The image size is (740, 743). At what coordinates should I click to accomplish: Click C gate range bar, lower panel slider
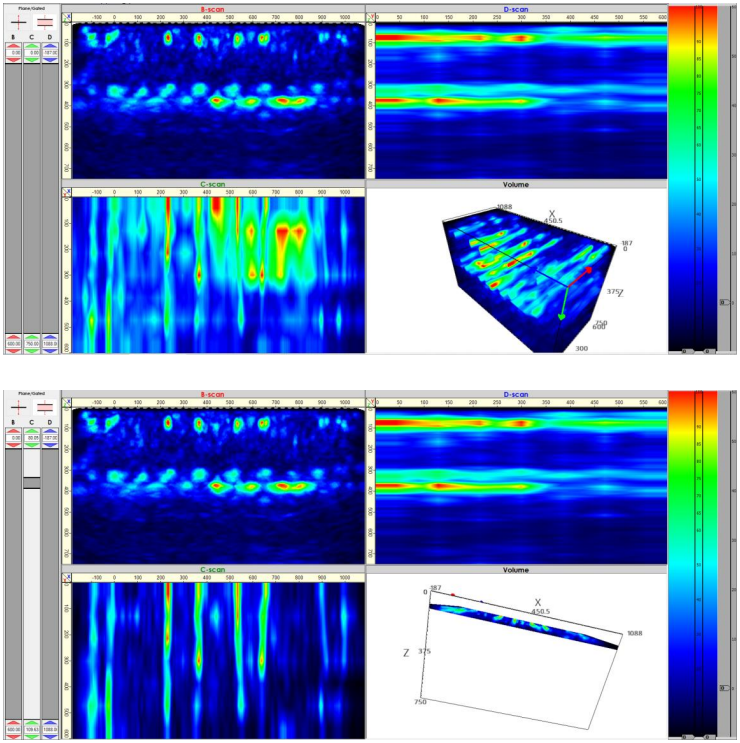tap(32, 483)
